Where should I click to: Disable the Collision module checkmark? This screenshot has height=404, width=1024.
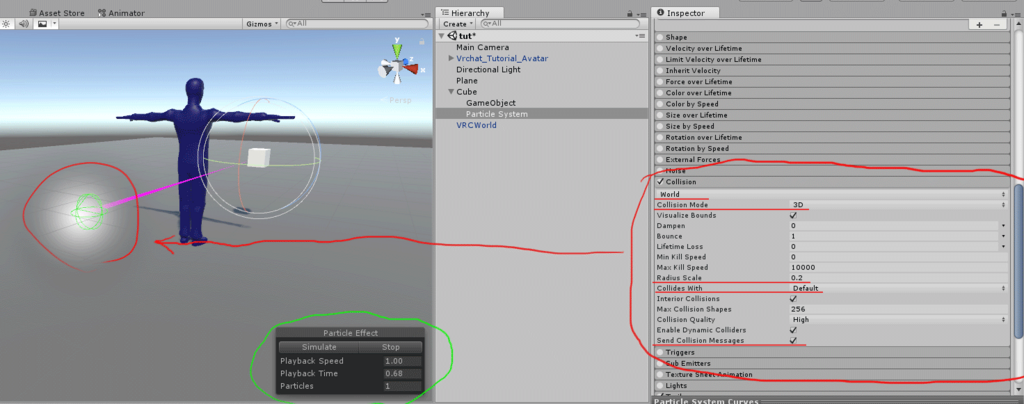pos(660,181)
